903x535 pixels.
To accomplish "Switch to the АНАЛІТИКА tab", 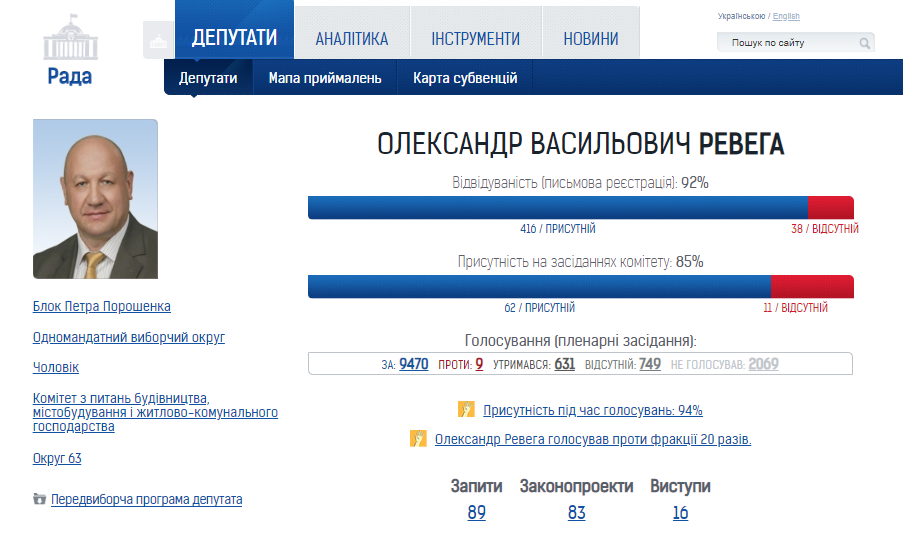I will [x=352, y=33].
